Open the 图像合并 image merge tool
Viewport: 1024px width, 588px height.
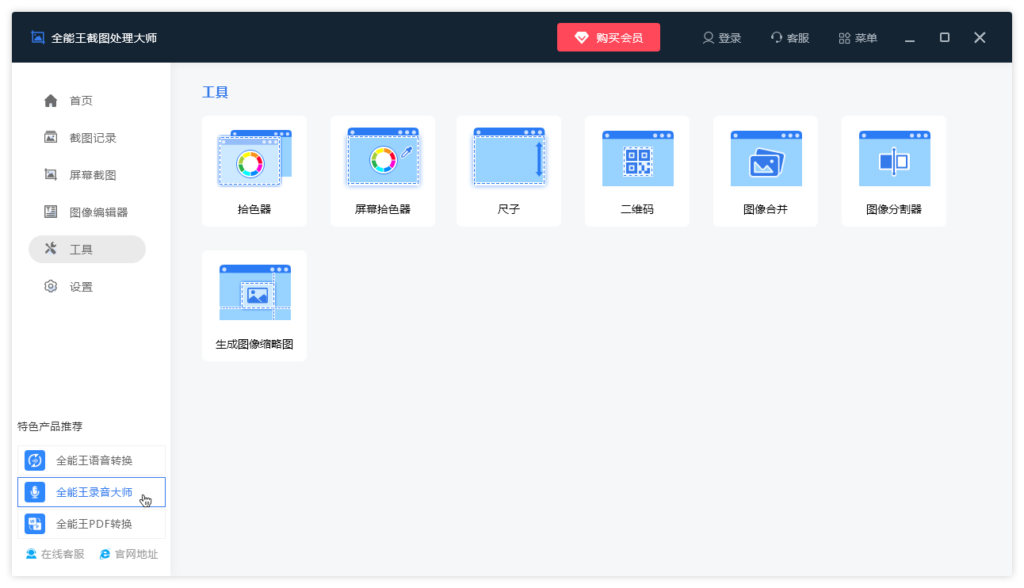pyautogui.click(x=765, y=170)
